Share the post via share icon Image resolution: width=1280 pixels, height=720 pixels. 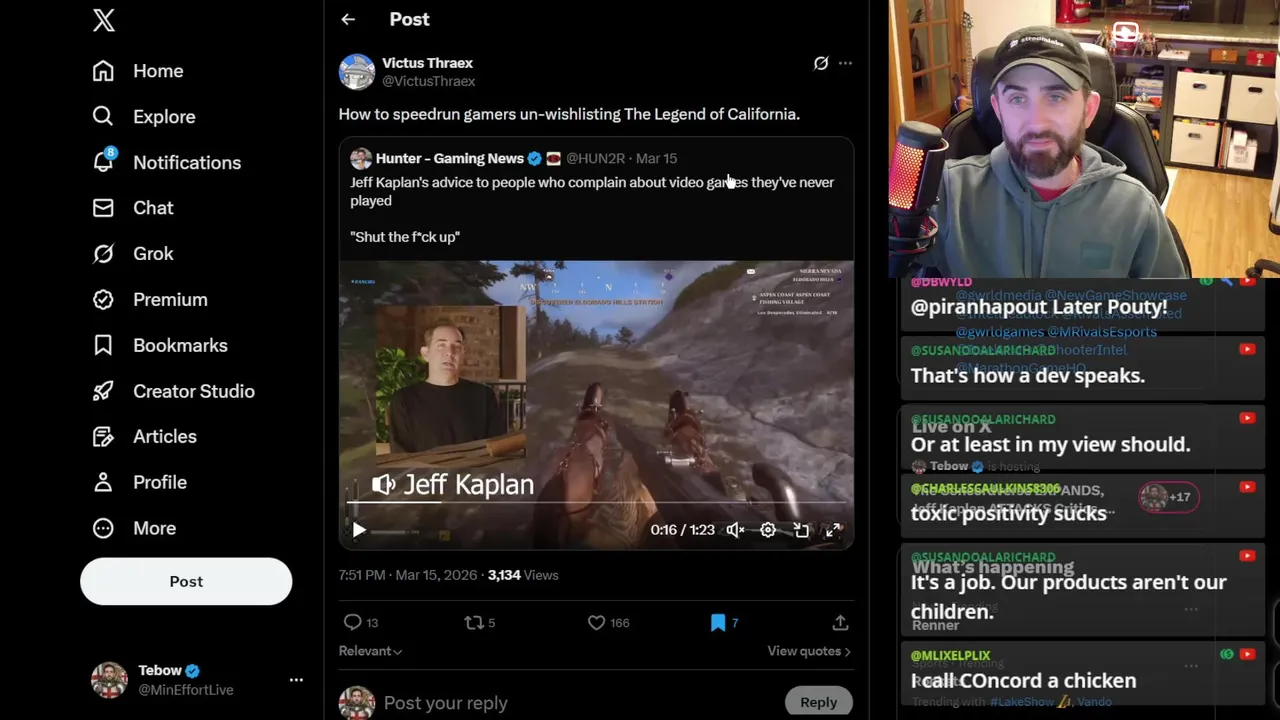[840, 622]
